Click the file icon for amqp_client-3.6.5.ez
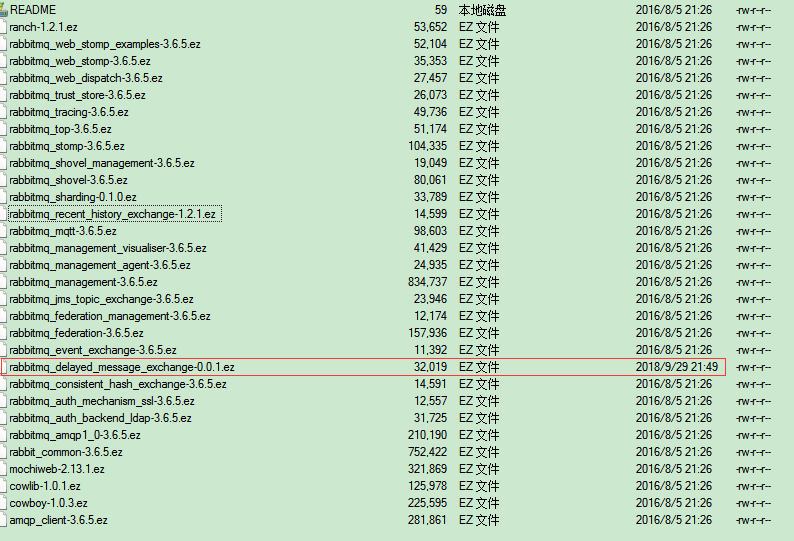Image resolution: width=794 pixels, height=541 pixels. tap(4, 520)
